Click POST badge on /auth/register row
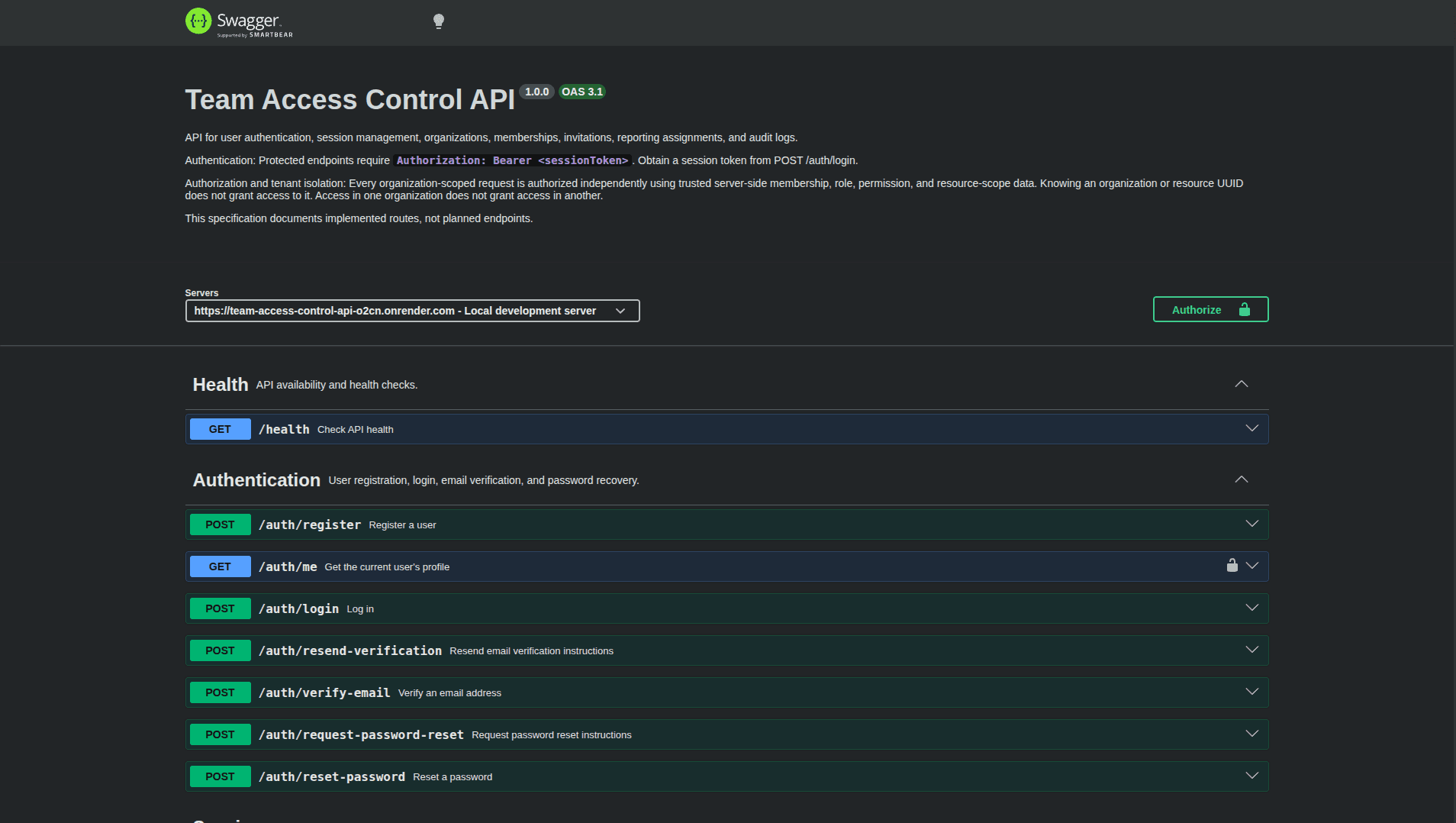 pyautogui.click(x=220, y=524)
